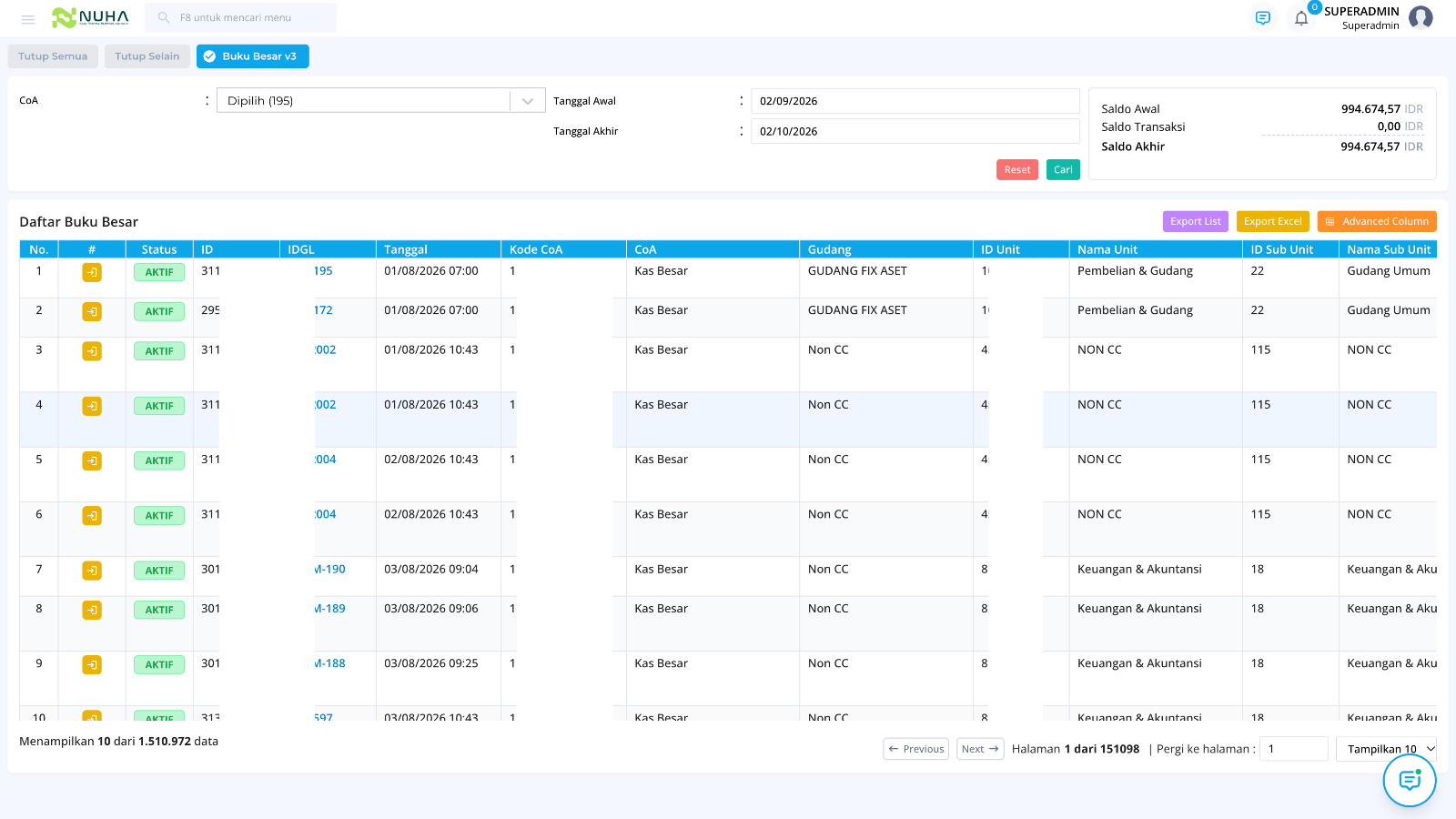The width and height of the screenshot is (1456, 819).
Task: Click the Tanggal Akhir date field
Action: (x=915, y=131)
